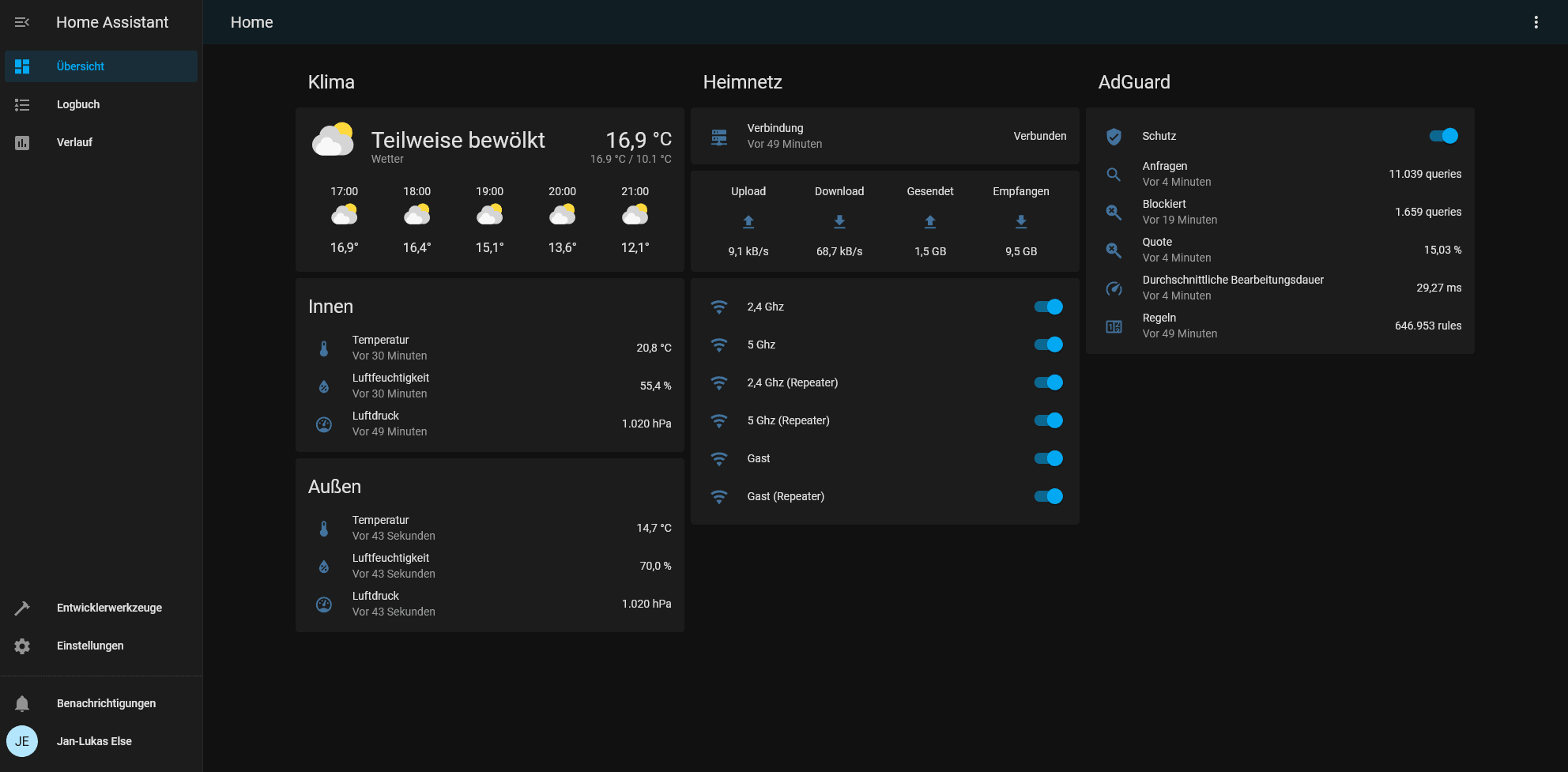Toggle the Gast WiFi switch
Image resolution: width=1568 pixels, height=772 pixels.
coord(1049,458)
